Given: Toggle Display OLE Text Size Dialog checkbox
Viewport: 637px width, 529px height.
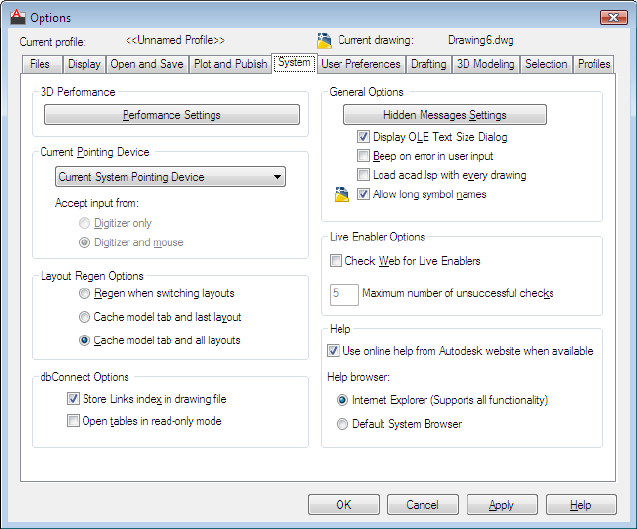Looking at the screenshot, I should pos(364,137).
